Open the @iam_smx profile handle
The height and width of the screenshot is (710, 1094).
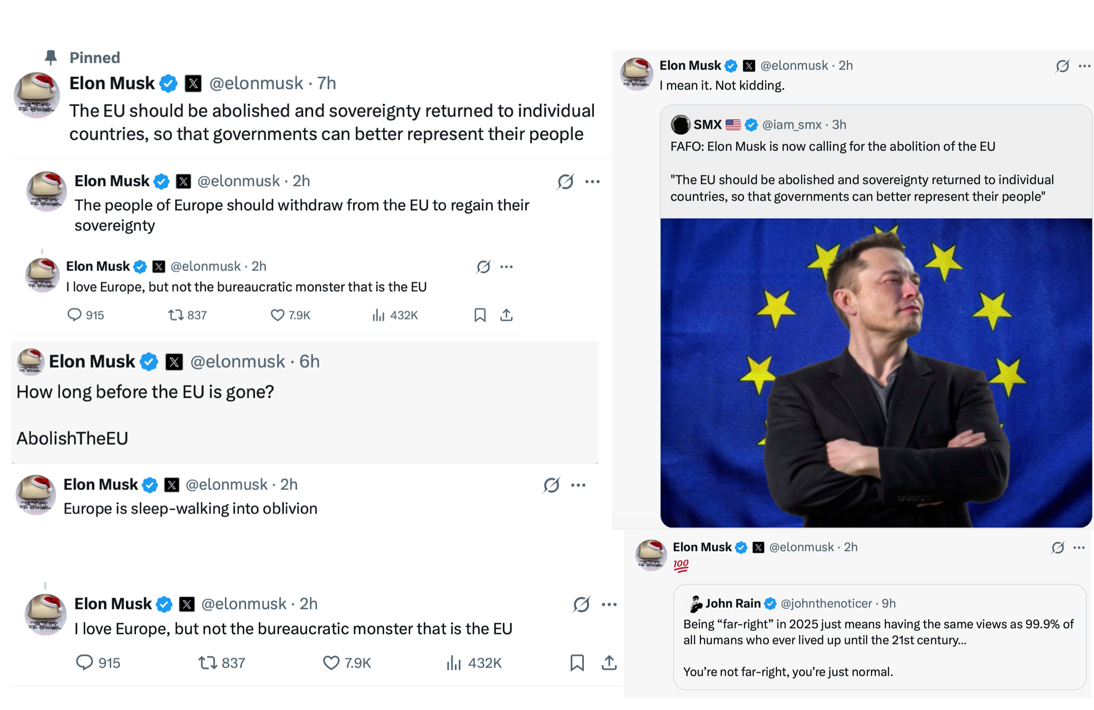pyautogui.click(x=793, y=125)
